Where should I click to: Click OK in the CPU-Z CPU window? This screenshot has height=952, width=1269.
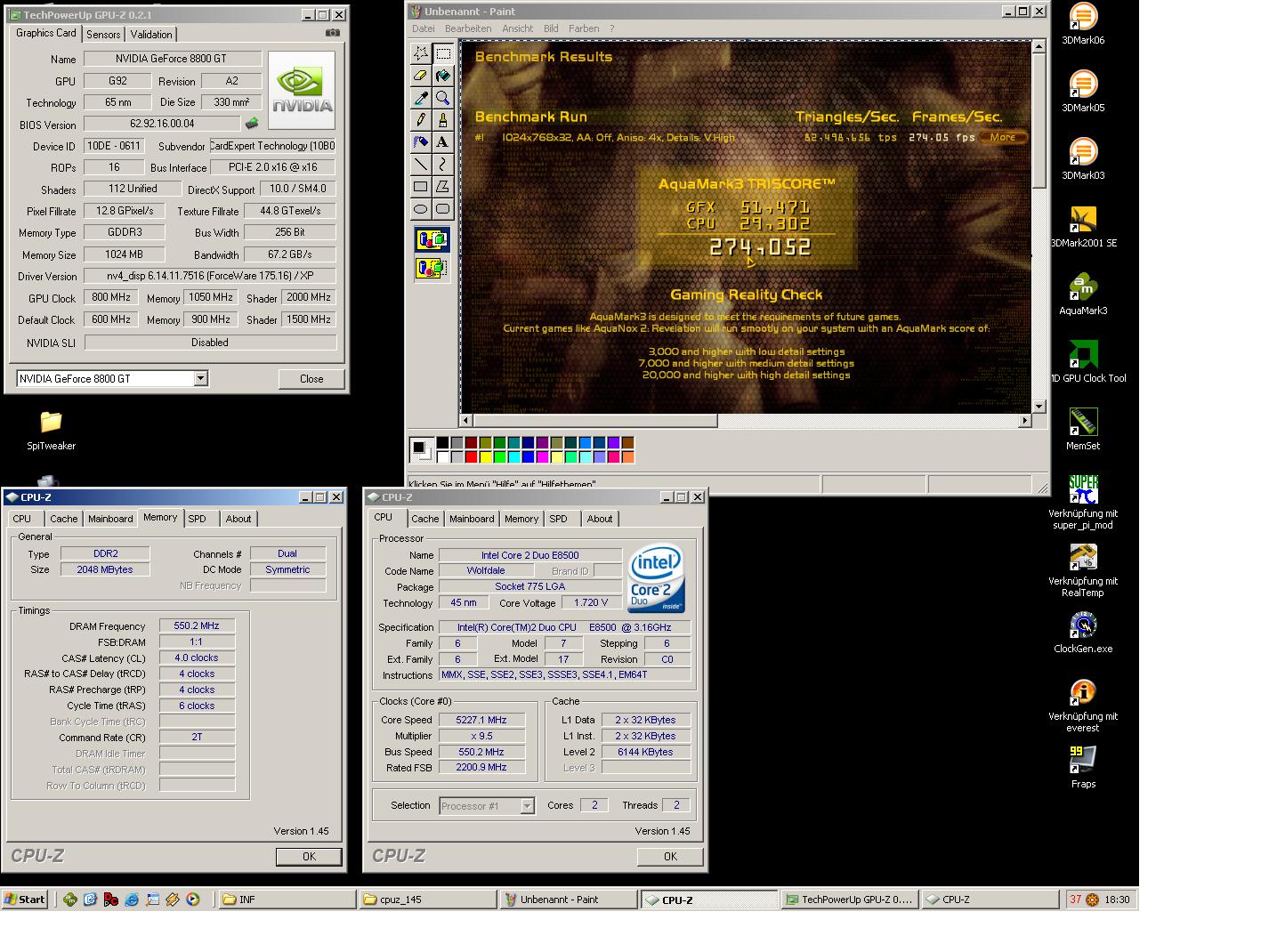670,857
